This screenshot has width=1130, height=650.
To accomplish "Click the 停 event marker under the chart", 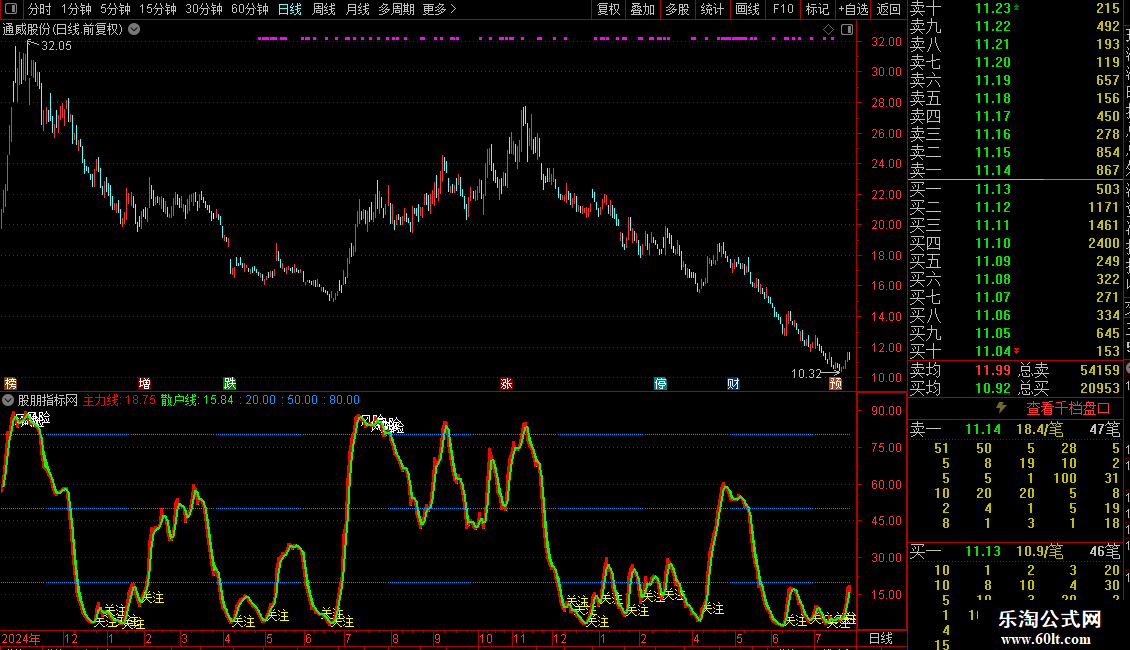I will click(660, 383).
